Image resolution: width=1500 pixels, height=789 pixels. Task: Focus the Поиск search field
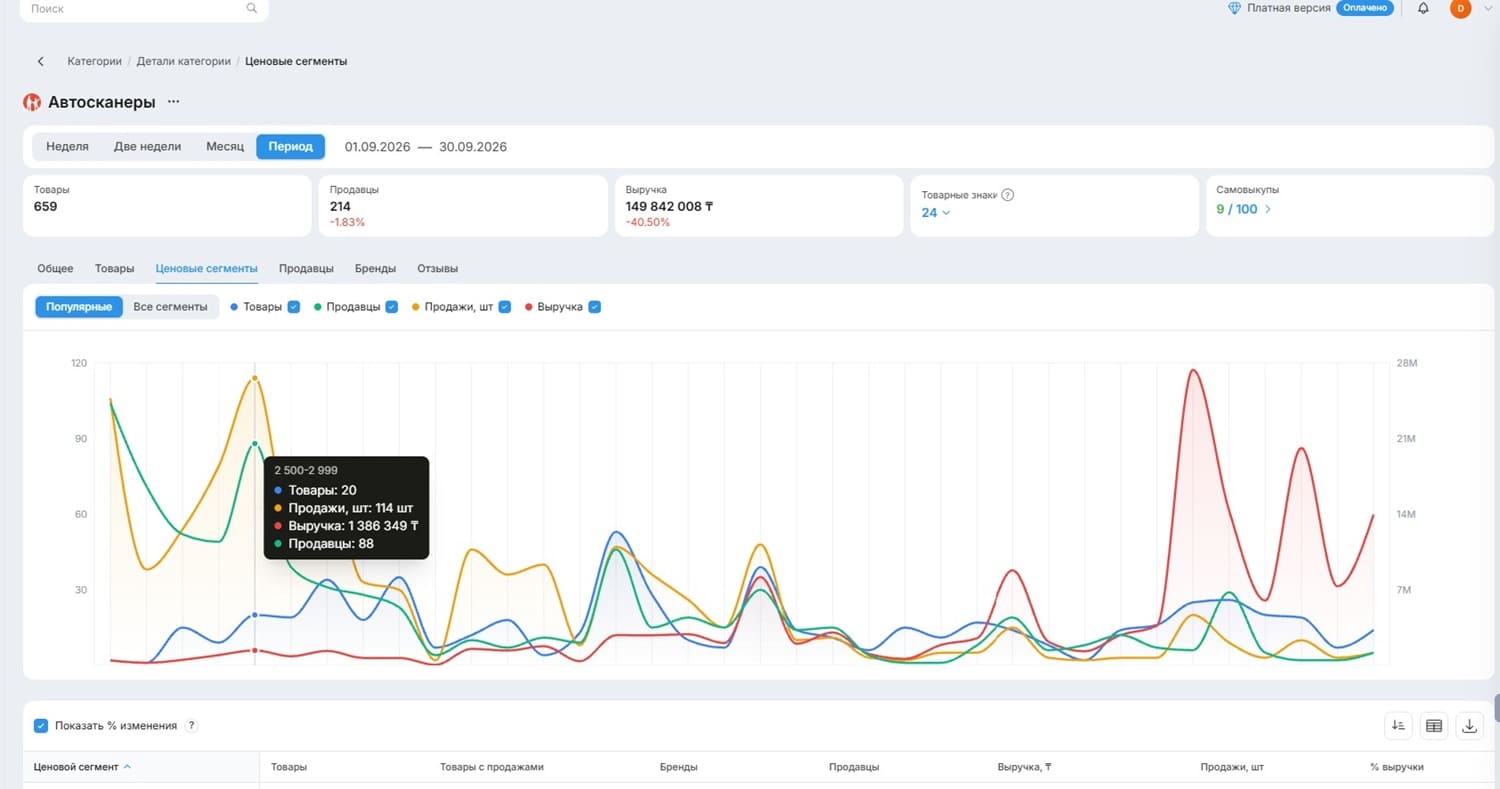click(x=144, y=9)
